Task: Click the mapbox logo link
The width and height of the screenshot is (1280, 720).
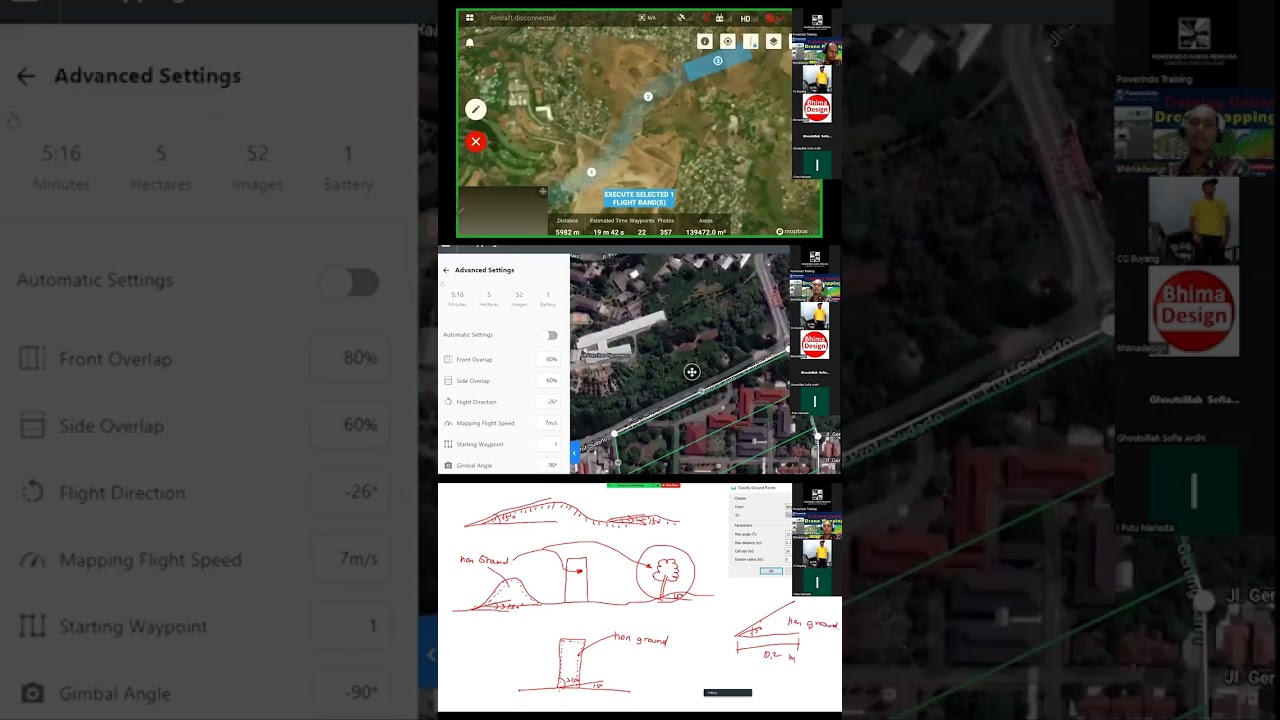Action: 792,231
